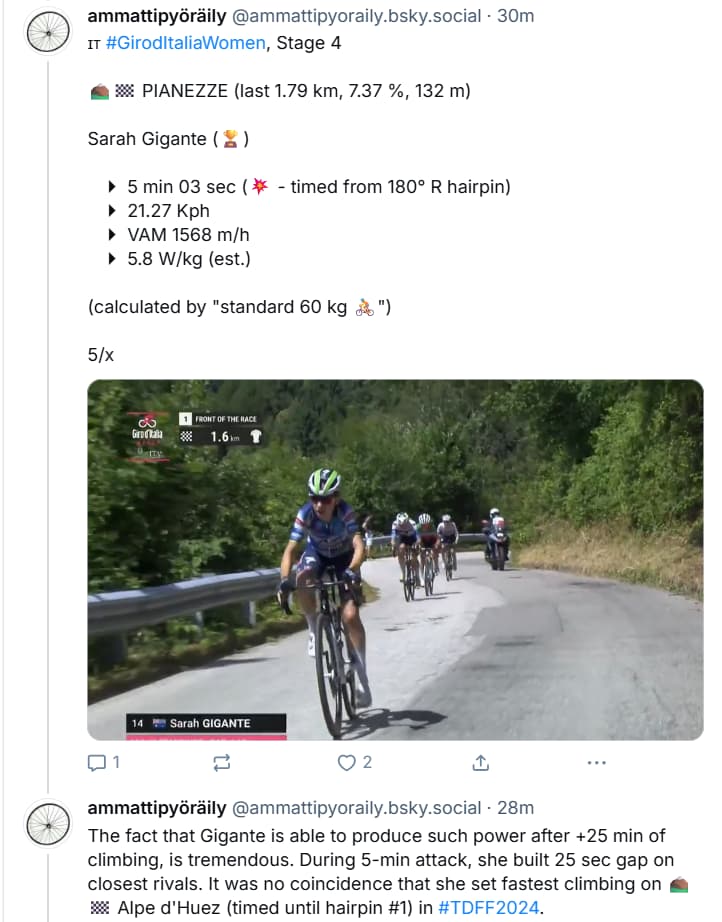Click the 'VAM 1568 m/h' line of text

(x=188, y=235)
